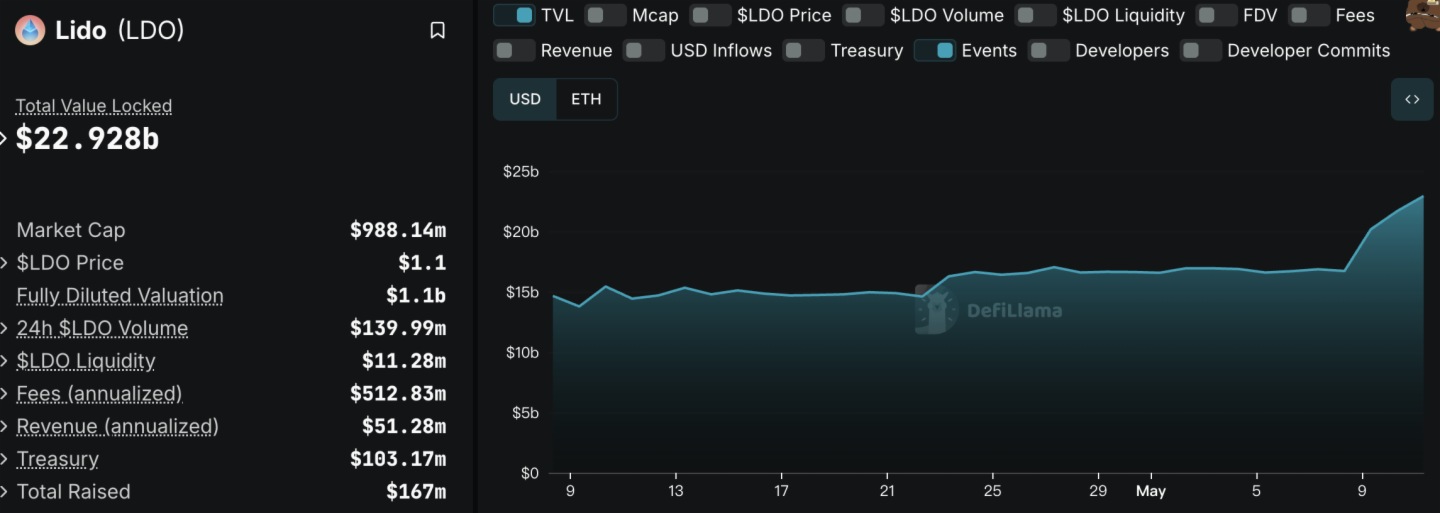Select the USD denomination tab

525,99
